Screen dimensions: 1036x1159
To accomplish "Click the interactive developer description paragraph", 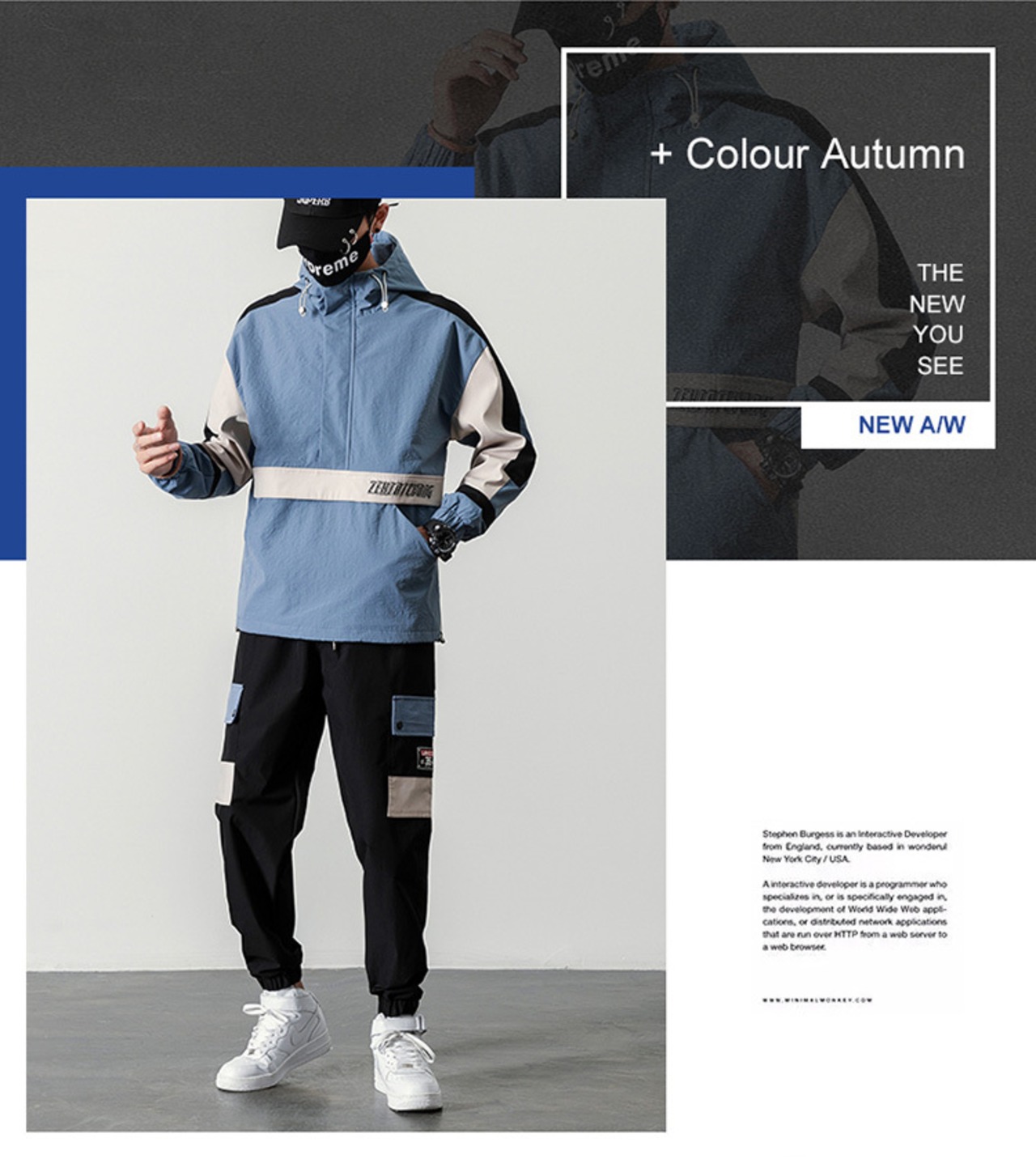I will [855, 915].
